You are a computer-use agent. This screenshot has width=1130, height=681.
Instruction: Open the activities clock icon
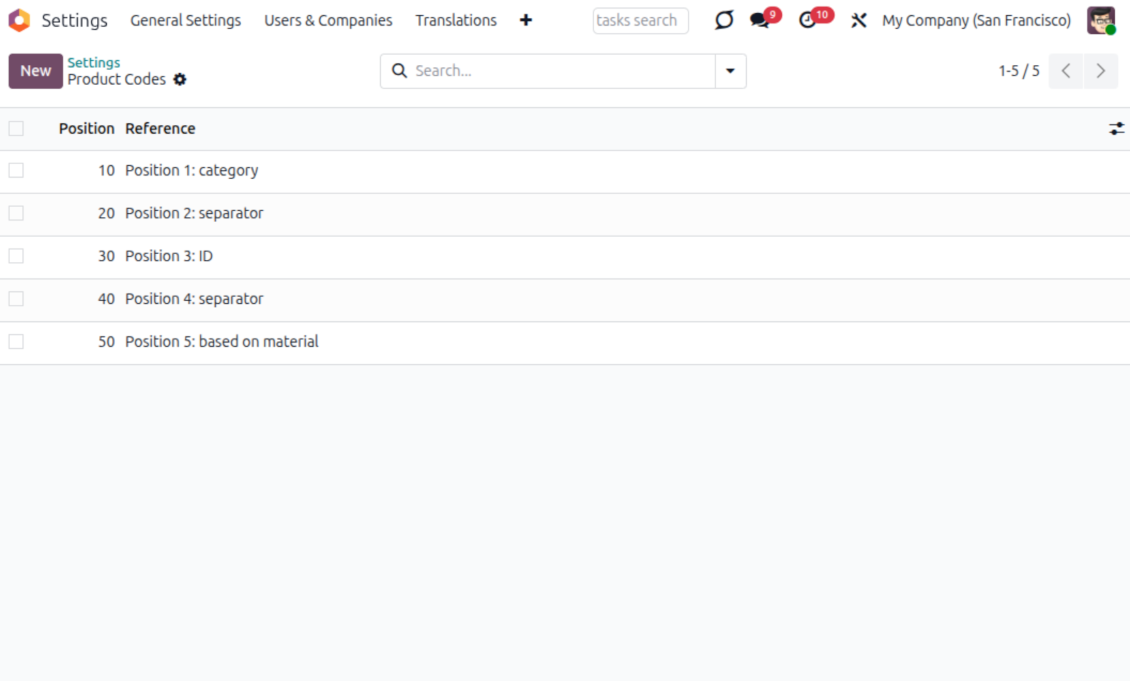pyautogui.click(x=808, y=21)
